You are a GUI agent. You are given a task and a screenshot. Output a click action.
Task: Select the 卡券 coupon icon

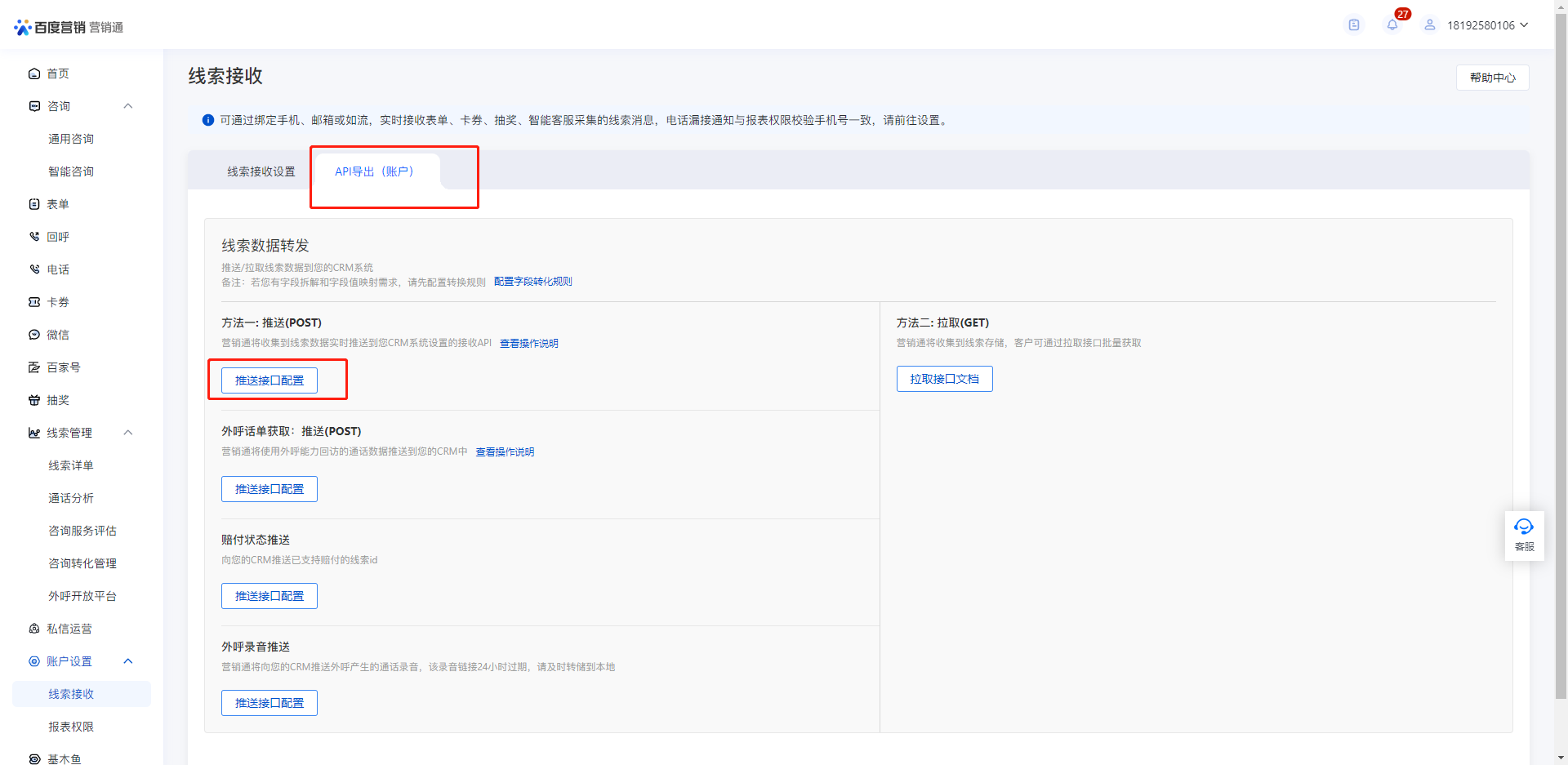tap(33, 302)
